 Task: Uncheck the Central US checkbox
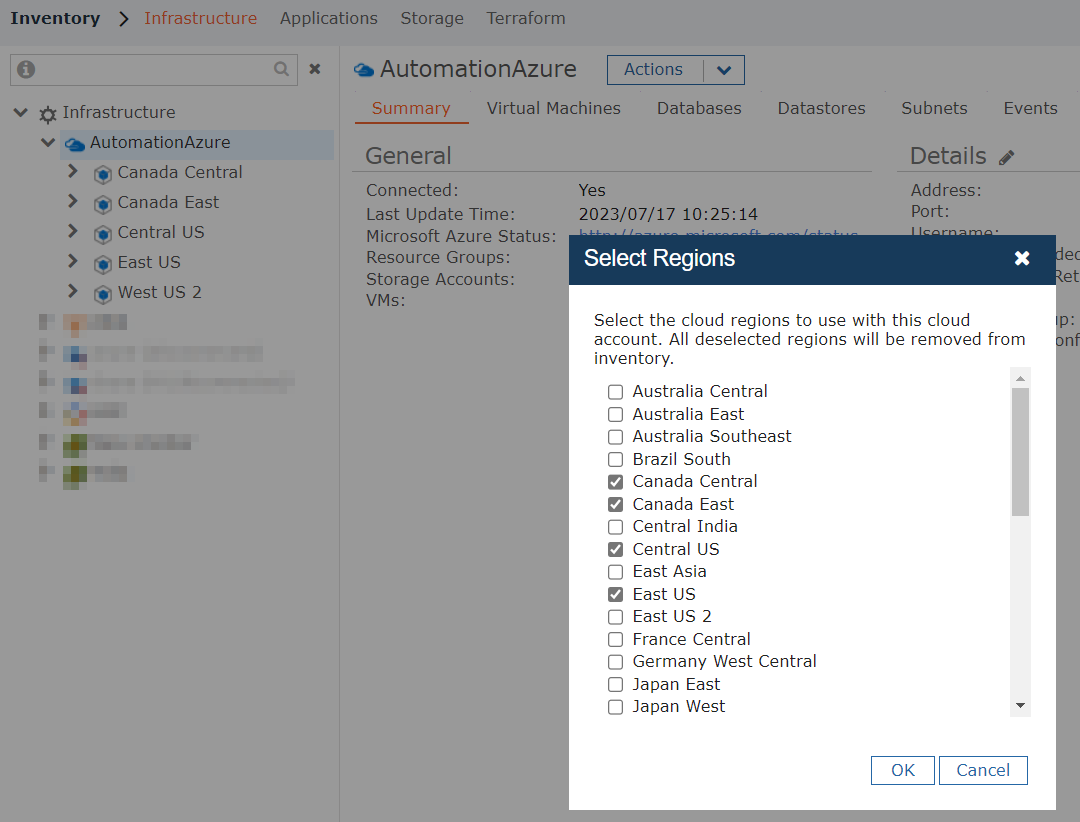tap(615, 549)
